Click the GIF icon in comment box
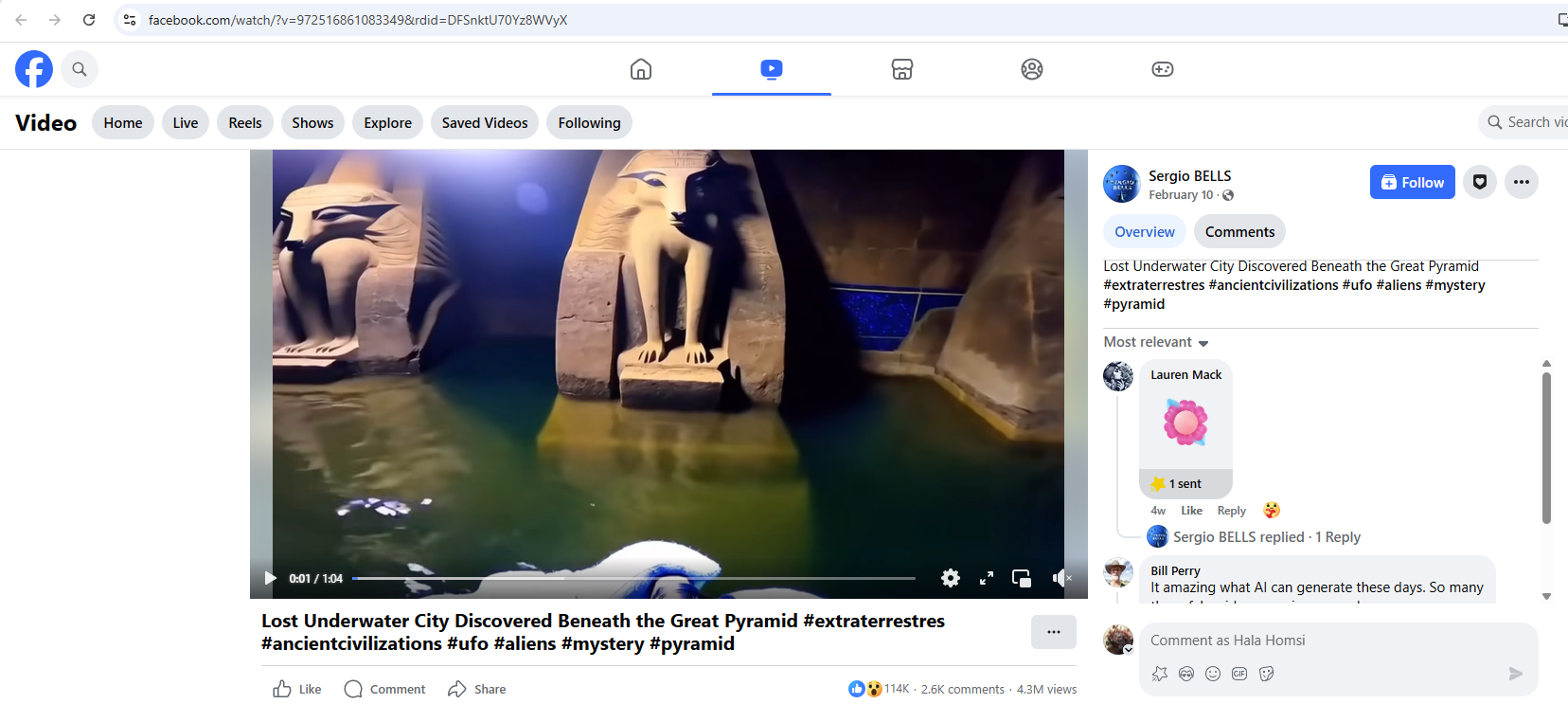 1239,674
